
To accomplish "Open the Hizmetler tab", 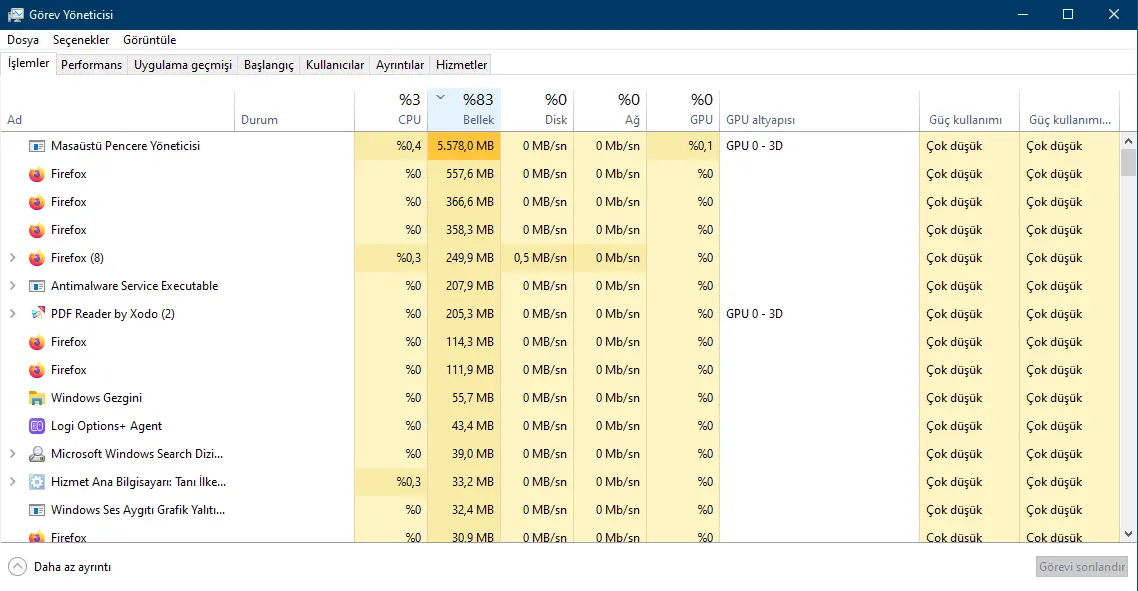I will coord(462,65).
